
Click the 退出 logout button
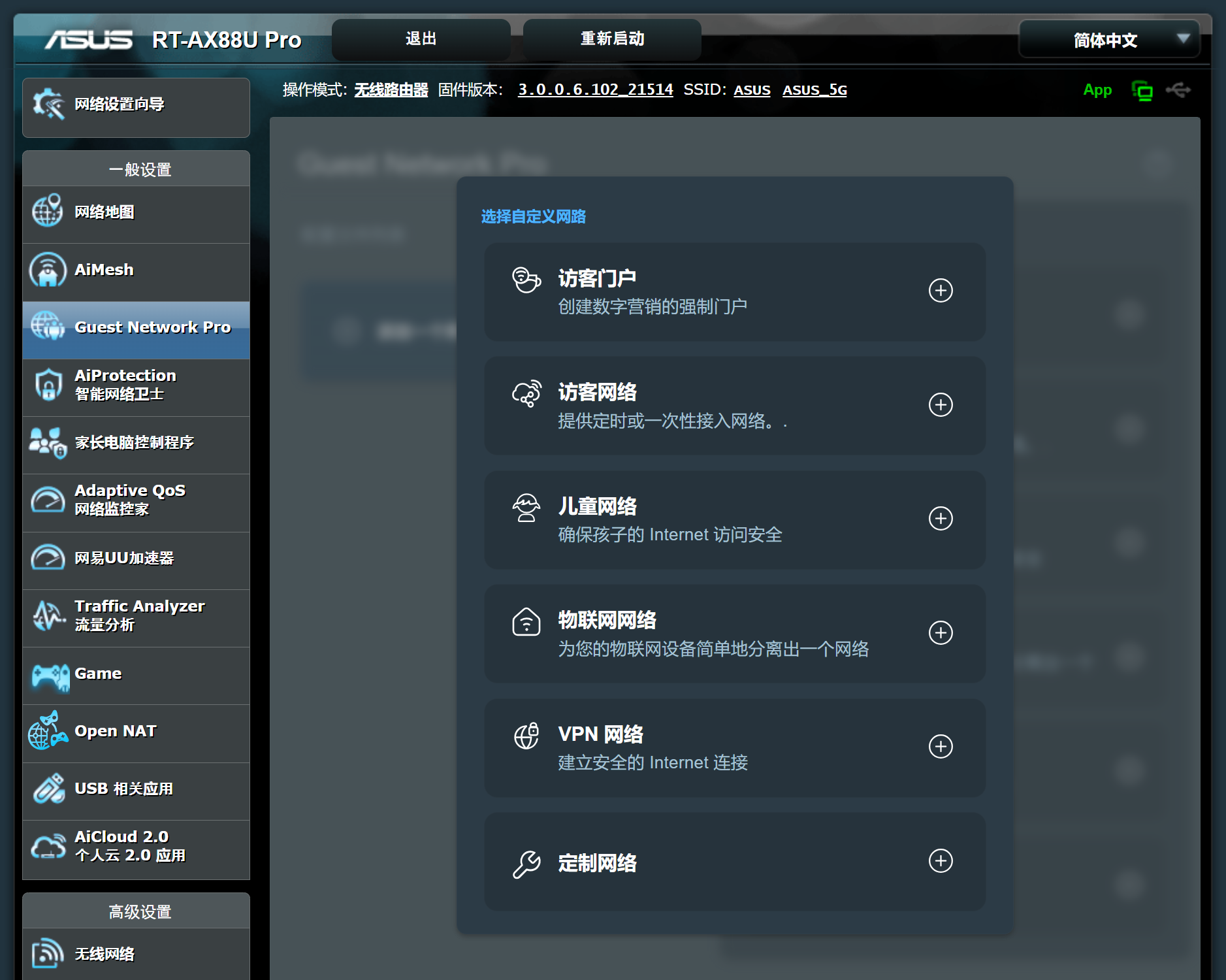421,39
